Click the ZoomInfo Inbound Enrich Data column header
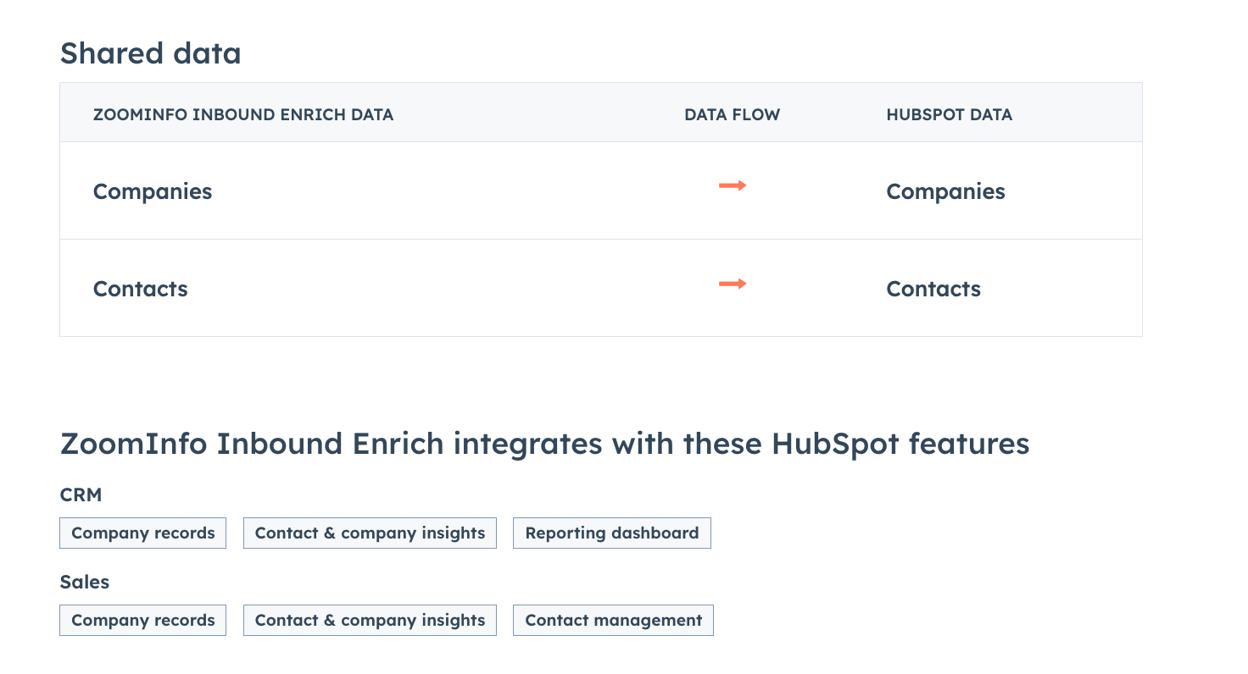The image size is (1248, 674). click(x=244, y=114)
